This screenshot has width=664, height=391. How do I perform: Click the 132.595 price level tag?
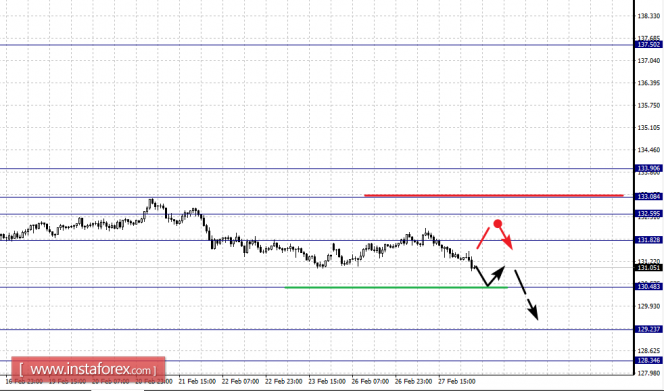tap(648, 214)
